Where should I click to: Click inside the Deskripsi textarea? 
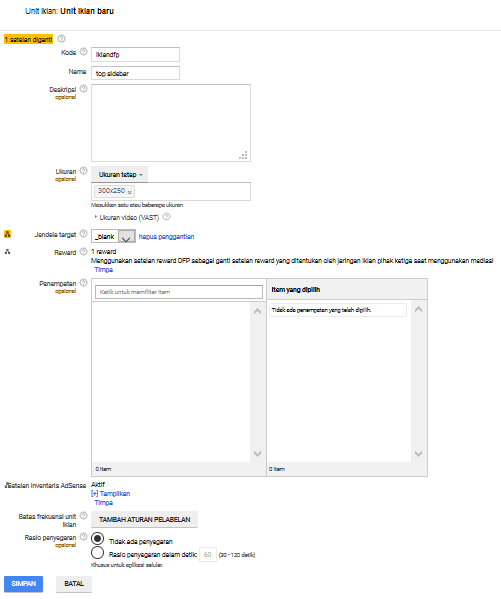point(171,123)
